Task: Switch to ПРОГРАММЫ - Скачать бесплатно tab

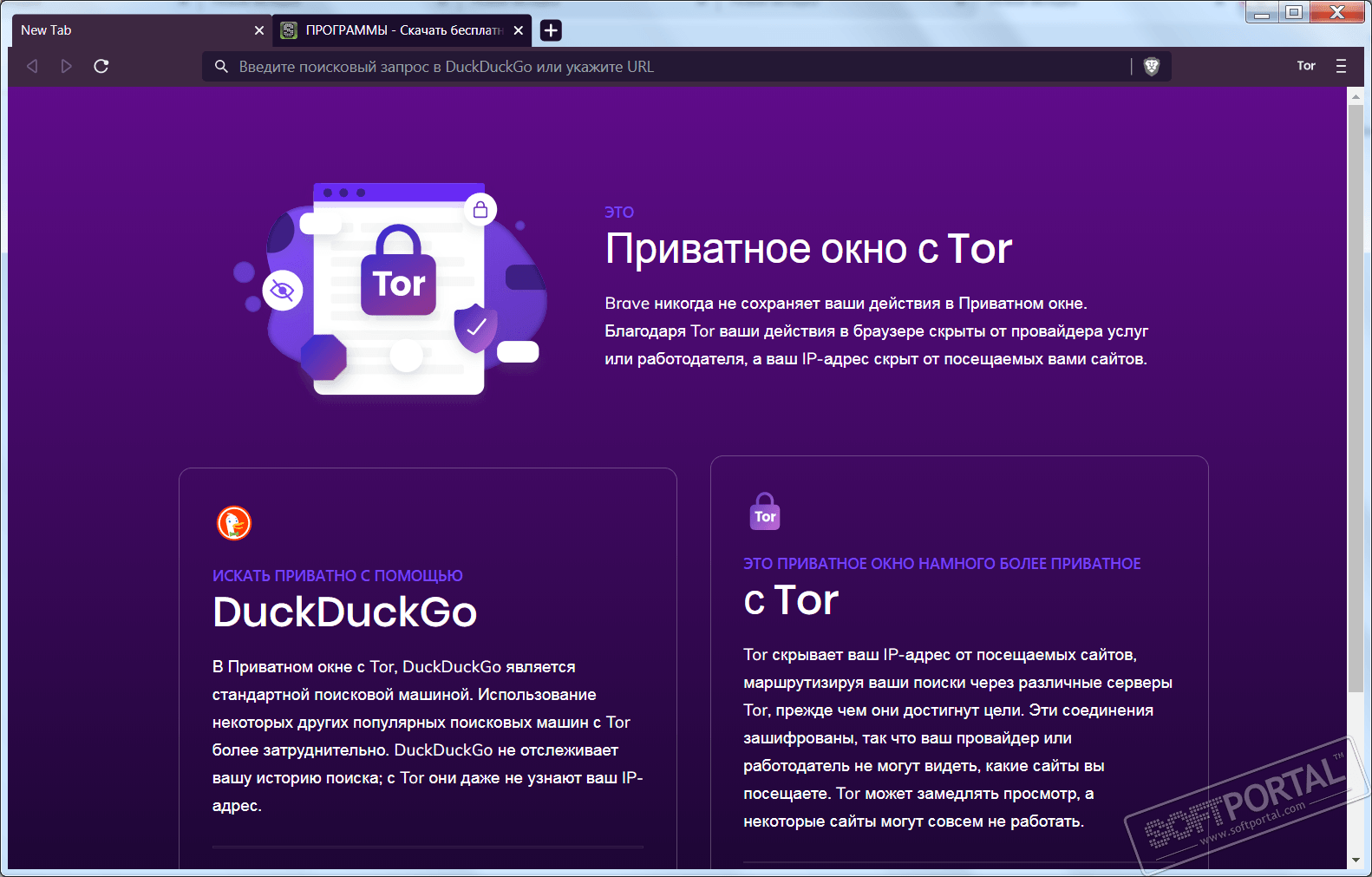Action: pyautogui.click(x=403, y=30)
